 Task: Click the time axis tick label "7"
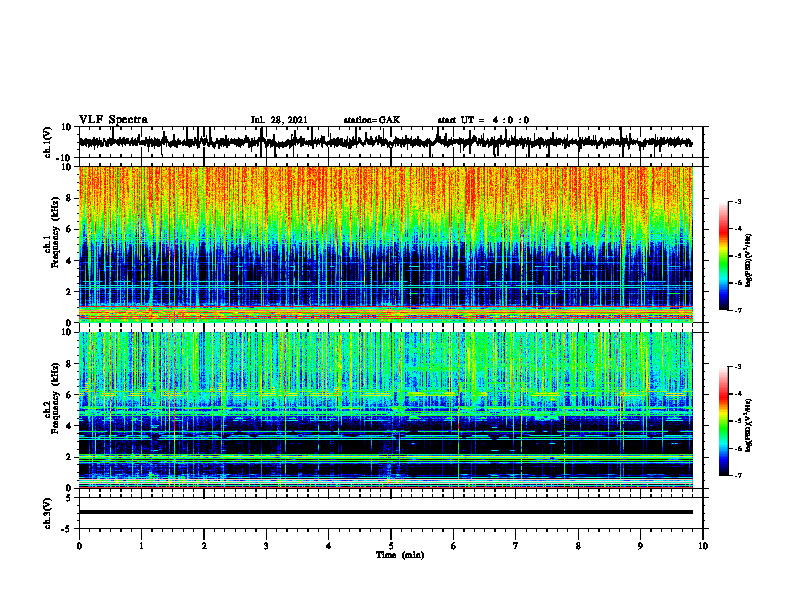(x=516, y=546)
